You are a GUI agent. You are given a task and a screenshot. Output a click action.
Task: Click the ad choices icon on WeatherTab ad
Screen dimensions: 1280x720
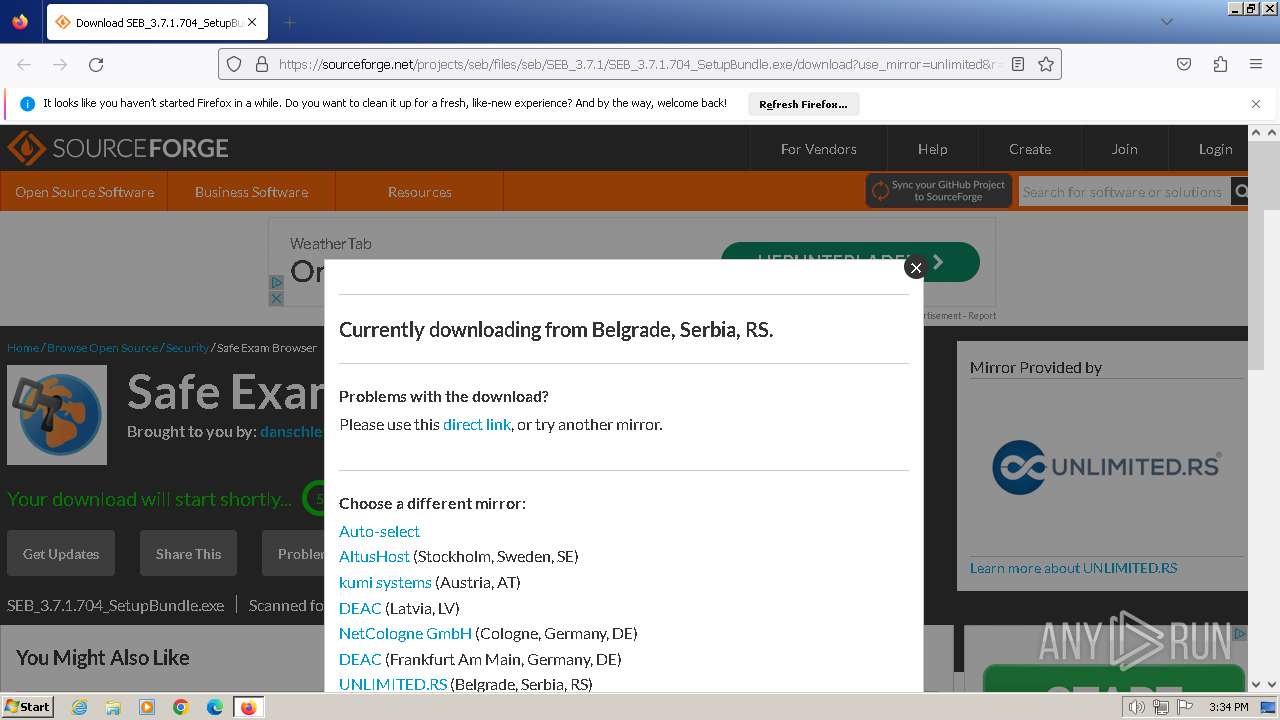click(x=276, y=284)
